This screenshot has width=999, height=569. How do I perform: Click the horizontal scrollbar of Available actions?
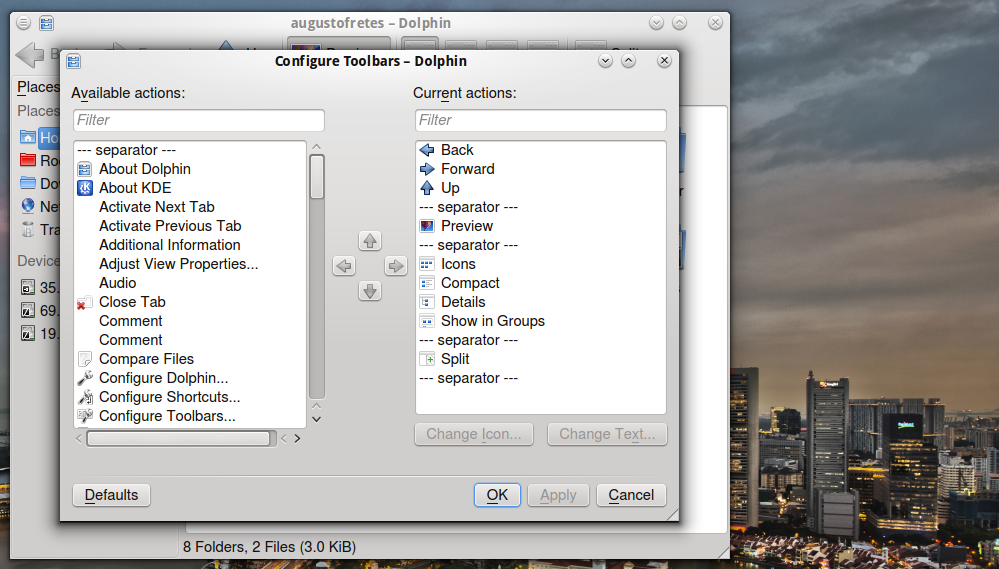pyautogui.click(x=178, y=438)
